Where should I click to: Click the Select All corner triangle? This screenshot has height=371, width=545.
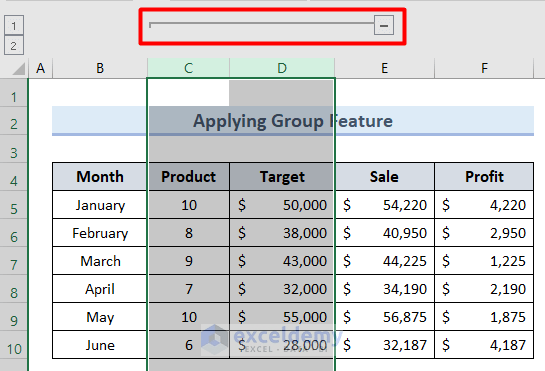(19, 68)
